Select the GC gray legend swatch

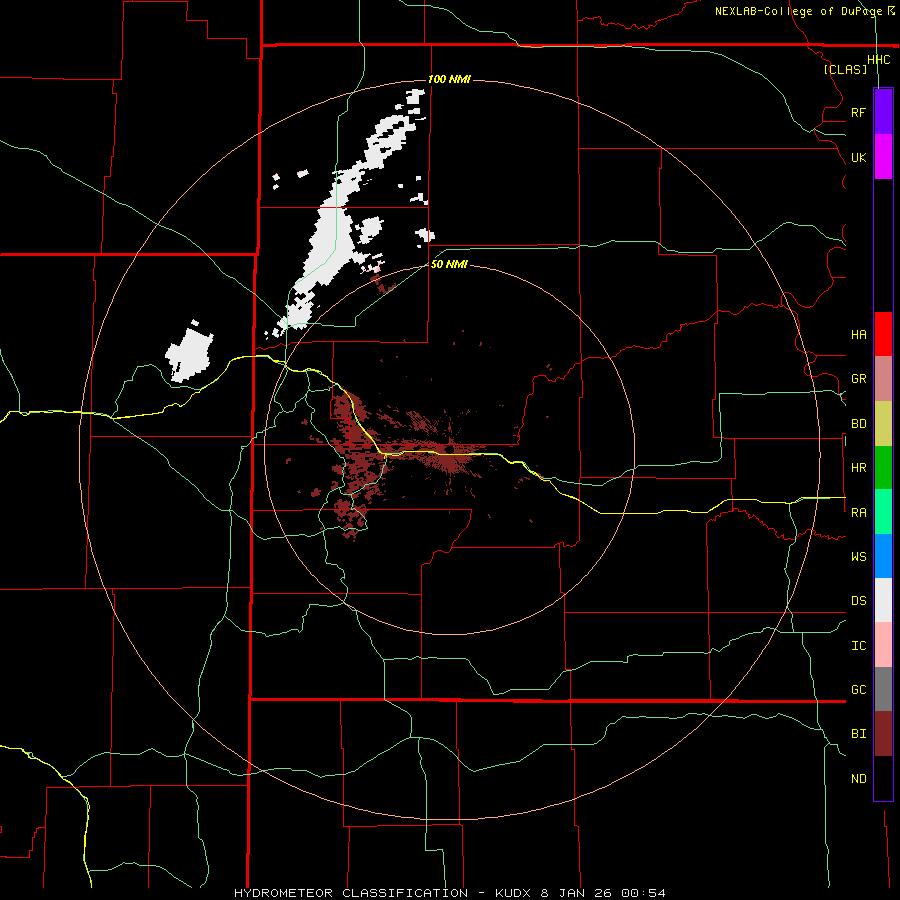pos(883,689)
